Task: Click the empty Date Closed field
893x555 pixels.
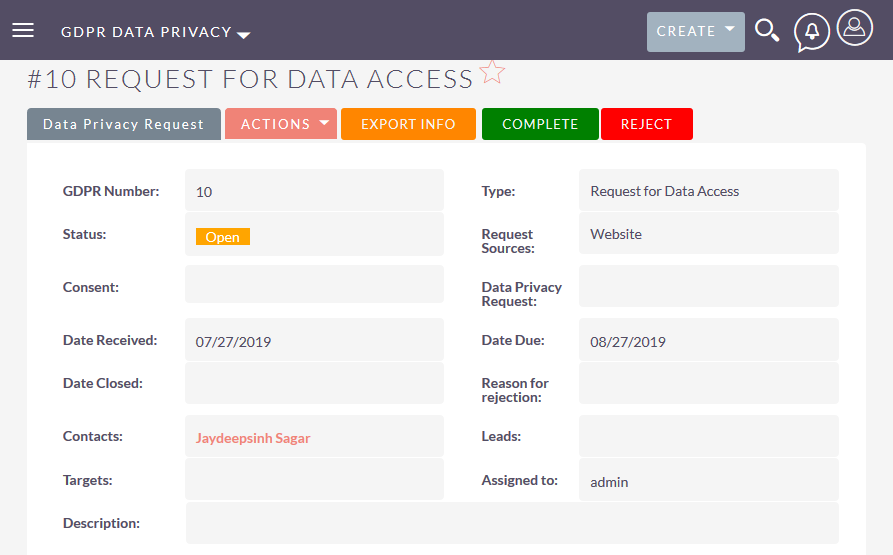Action: click(314, 383)
